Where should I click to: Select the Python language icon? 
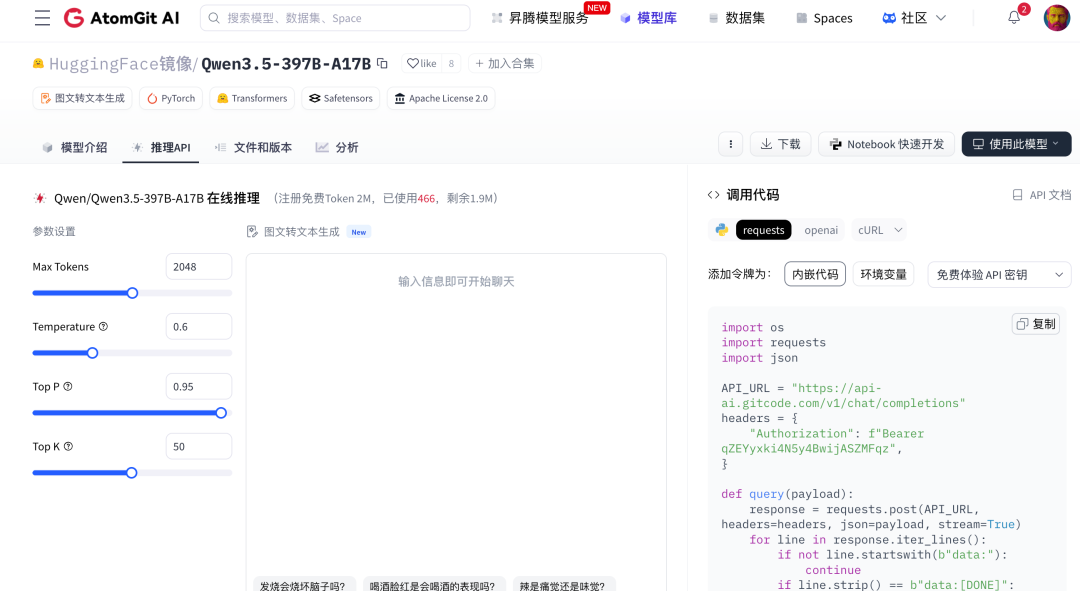[x=722, y=230]
